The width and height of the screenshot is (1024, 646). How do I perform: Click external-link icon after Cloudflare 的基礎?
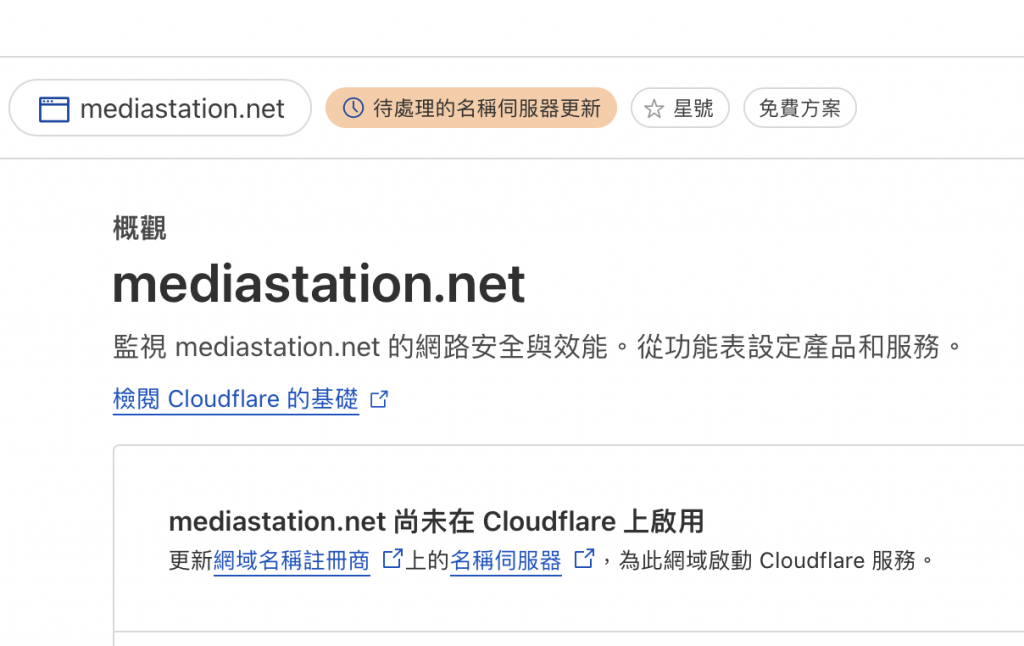point(379,398)
